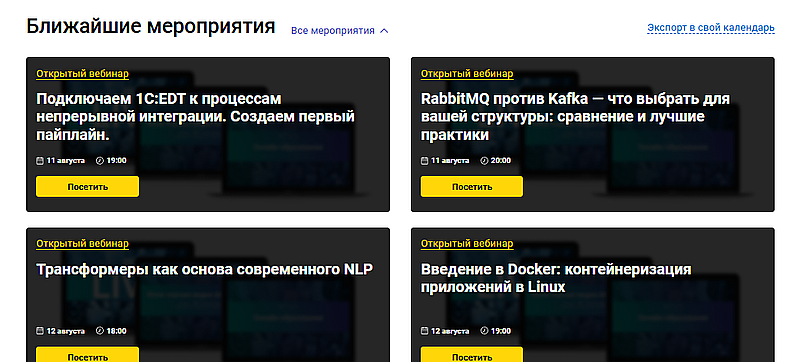Image resolution: width=800 pixels, height=362 pixels.
Task: Click clock icon next to 20:00
Action: (485, 161)
